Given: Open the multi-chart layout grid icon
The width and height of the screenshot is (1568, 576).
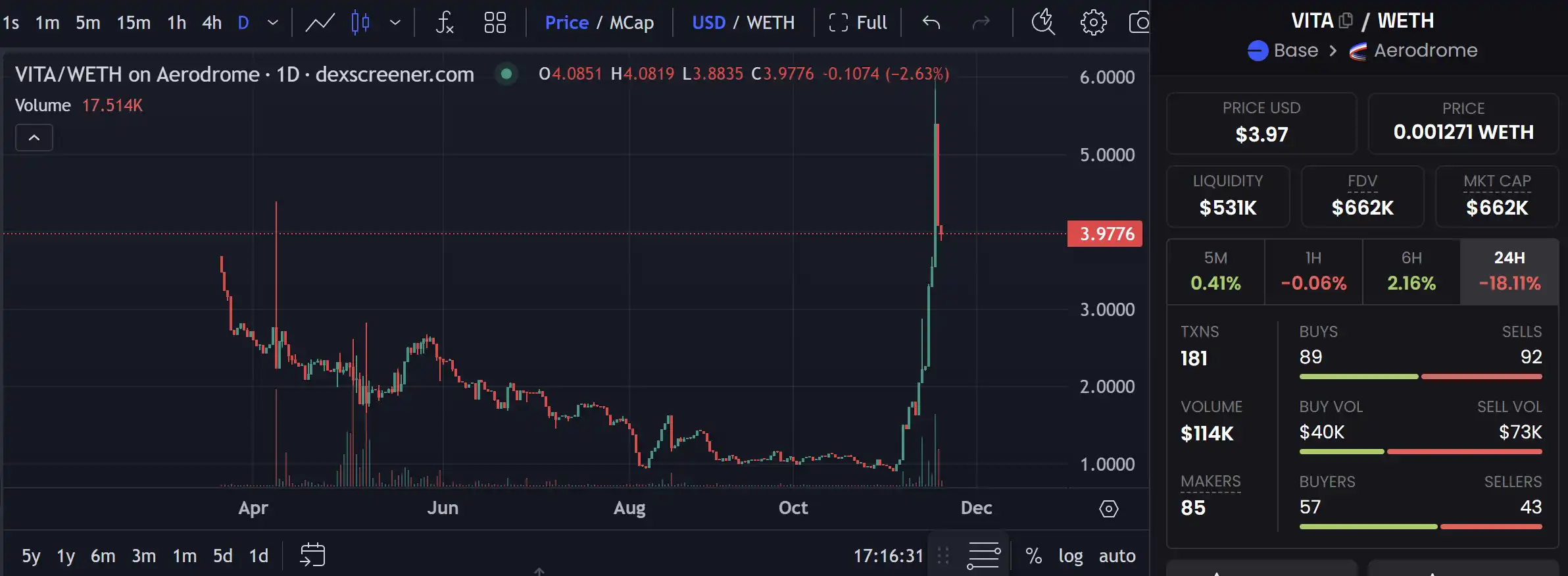Looking at the screenshot, I should point(495,22).
